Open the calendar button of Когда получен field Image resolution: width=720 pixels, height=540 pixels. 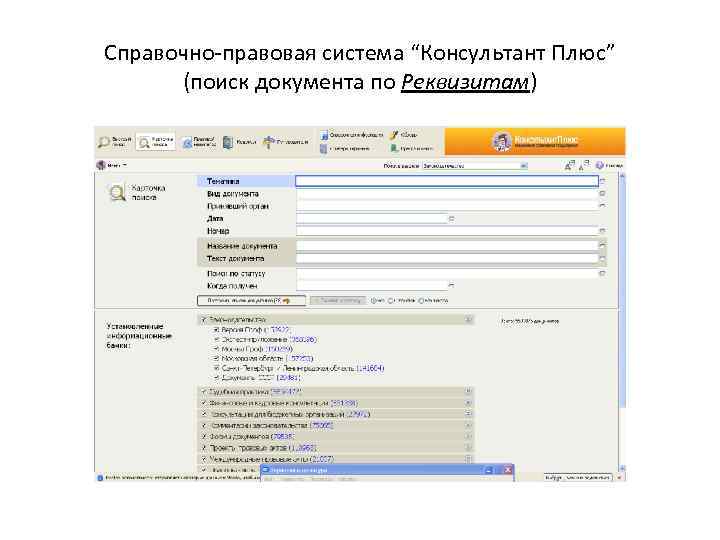[451, 286]
